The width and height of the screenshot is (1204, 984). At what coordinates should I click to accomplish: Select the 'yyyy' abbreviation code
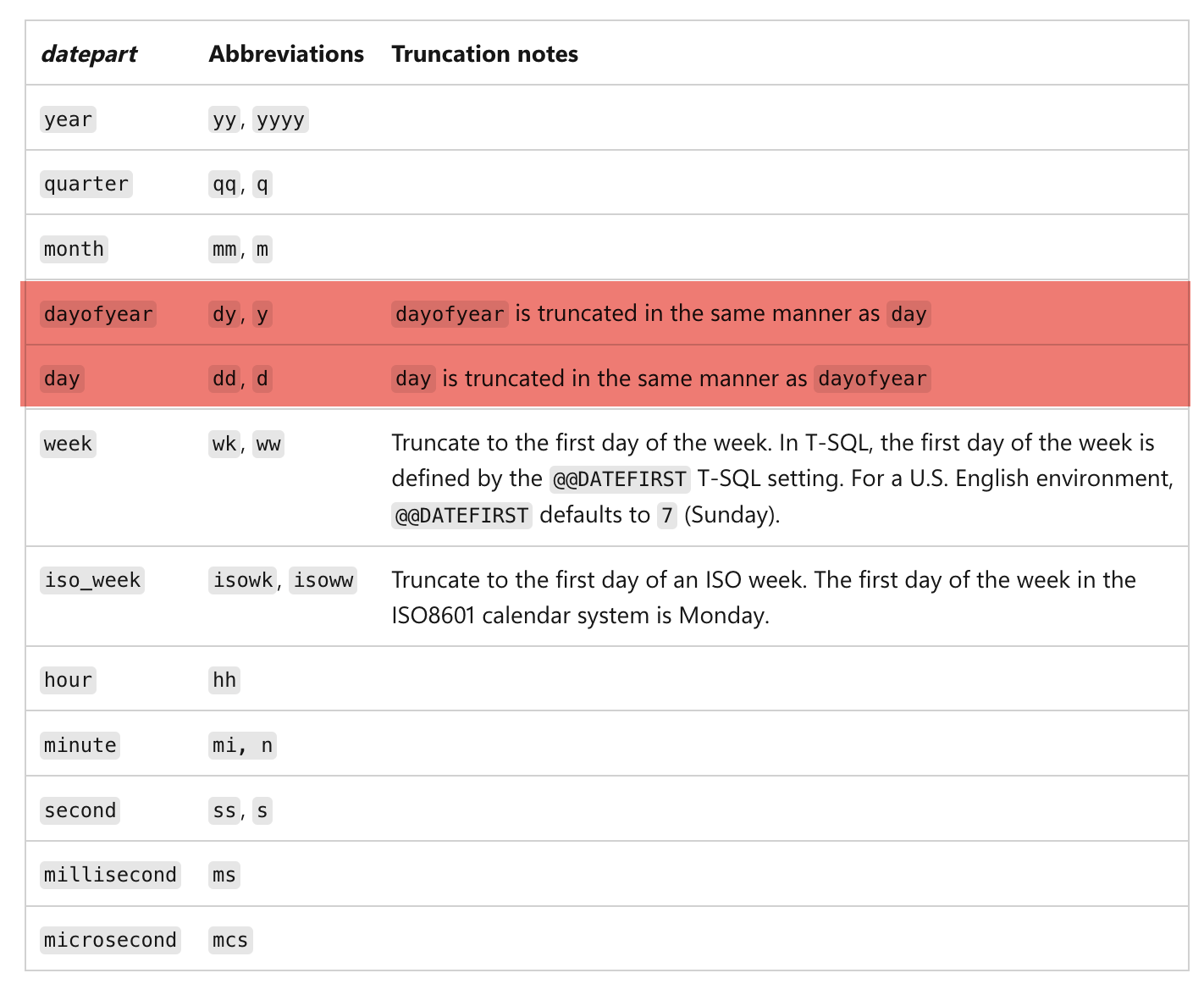280,119
